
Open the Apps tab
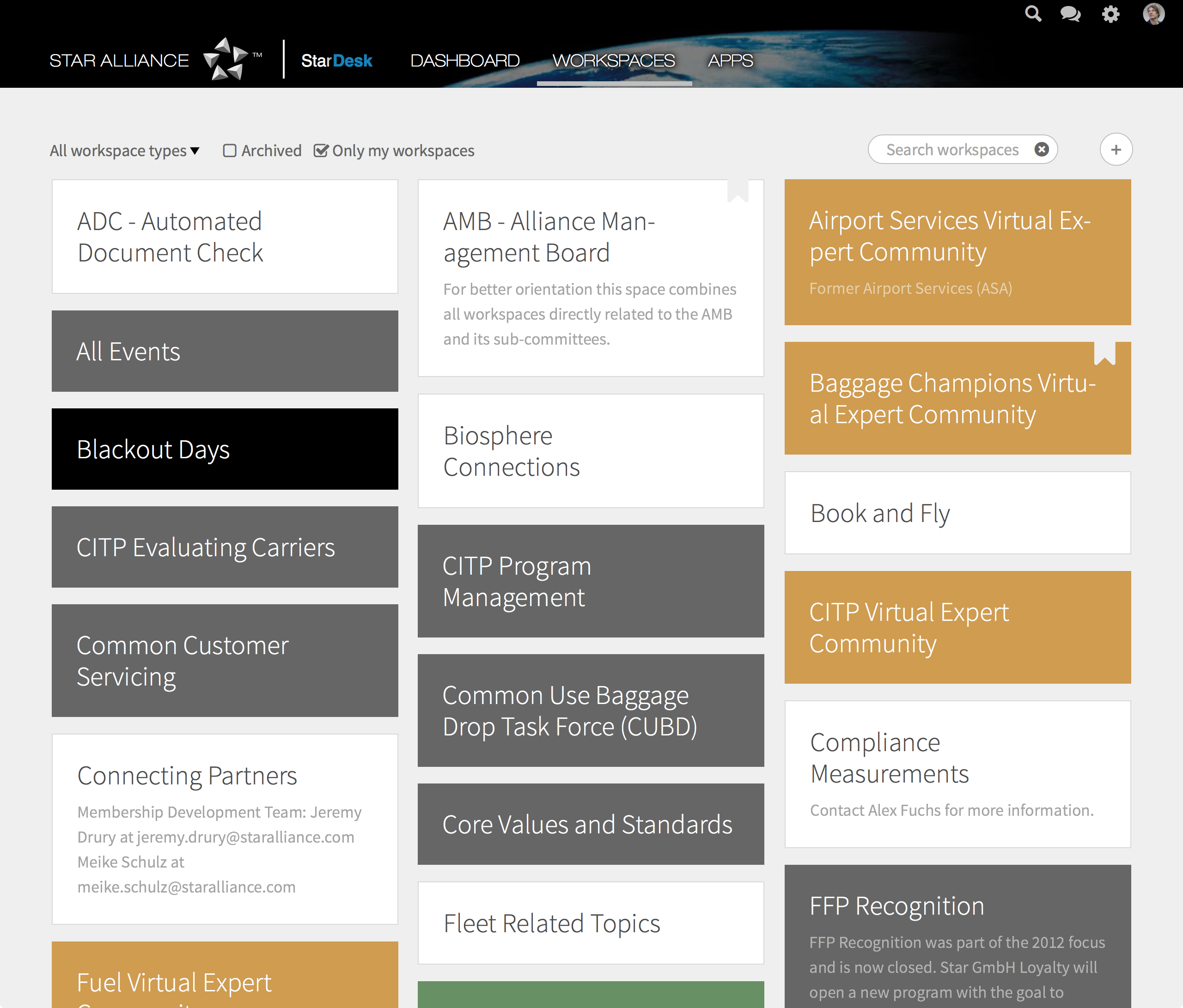(730, 61)
